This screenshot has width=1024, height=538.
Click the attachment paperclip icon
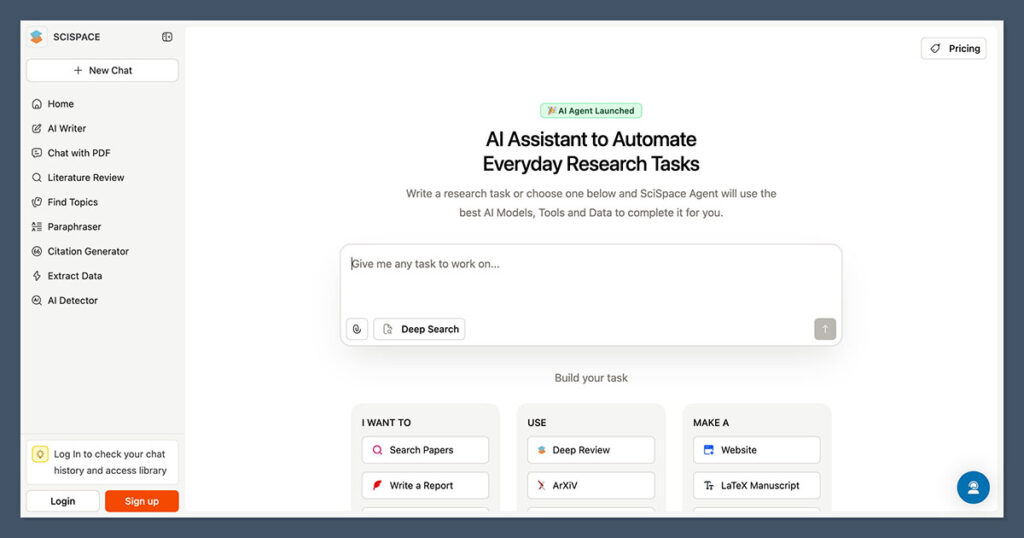coord(357,329)
